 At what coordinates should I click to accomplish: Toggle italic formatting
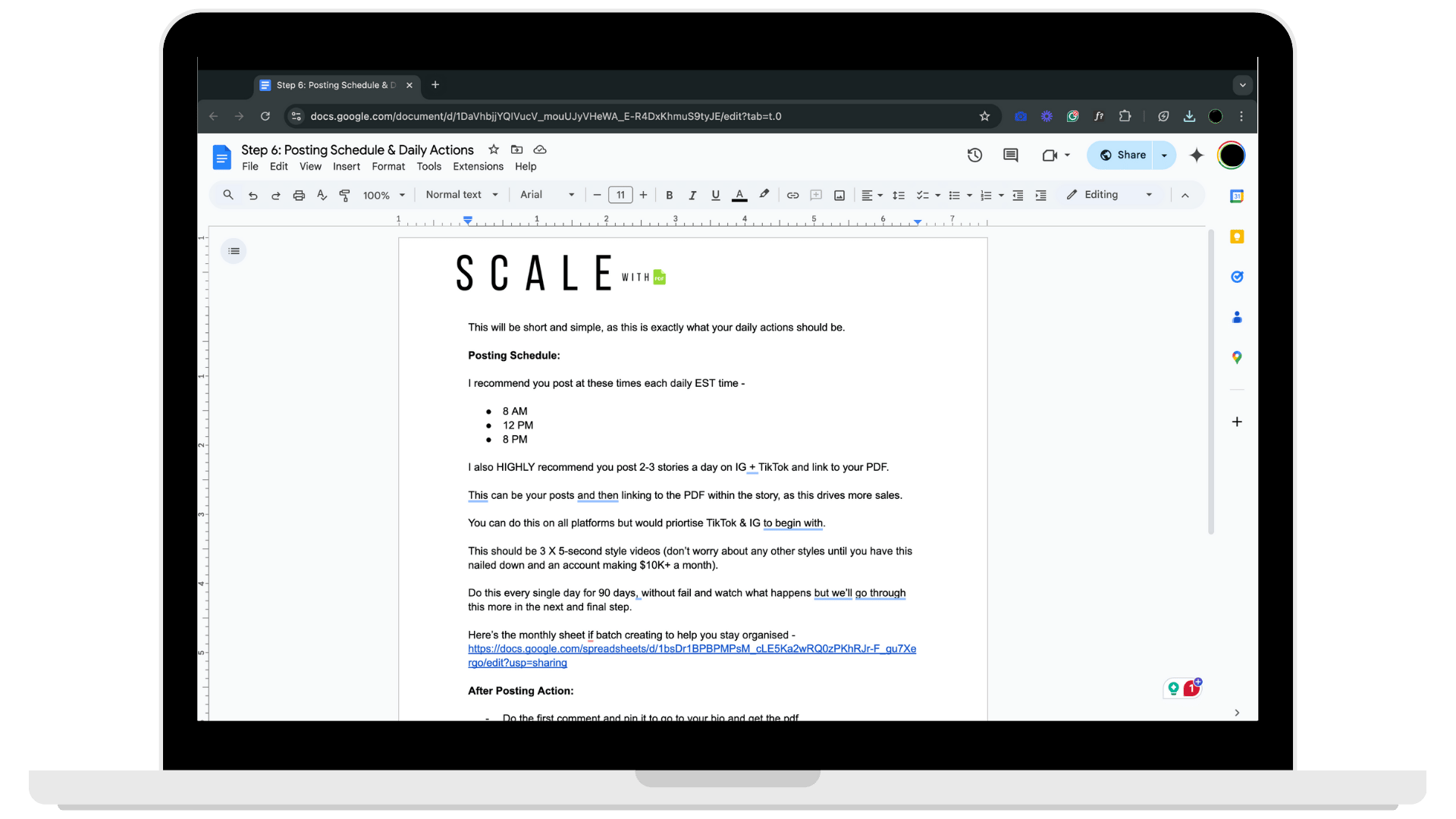(692, 196)
